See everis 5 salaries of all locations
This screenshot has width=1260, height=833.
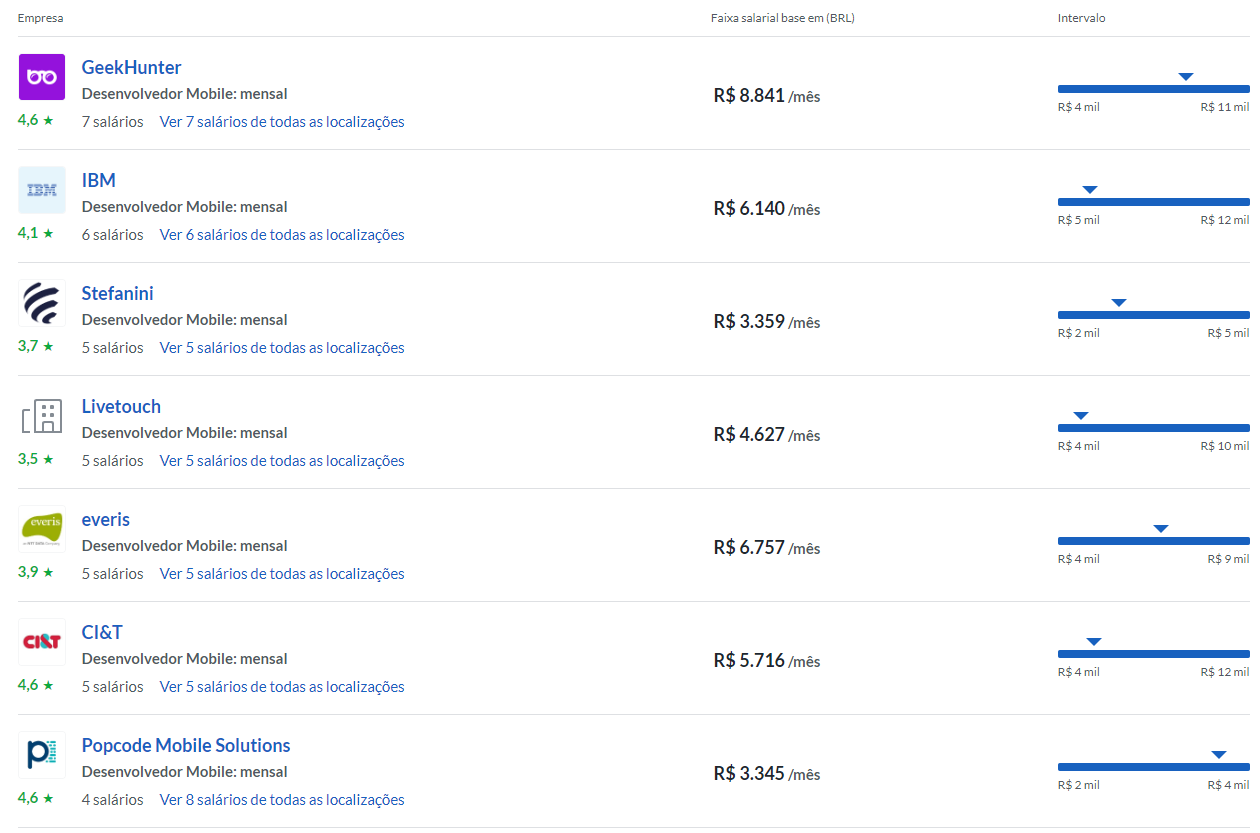point(282,574)
